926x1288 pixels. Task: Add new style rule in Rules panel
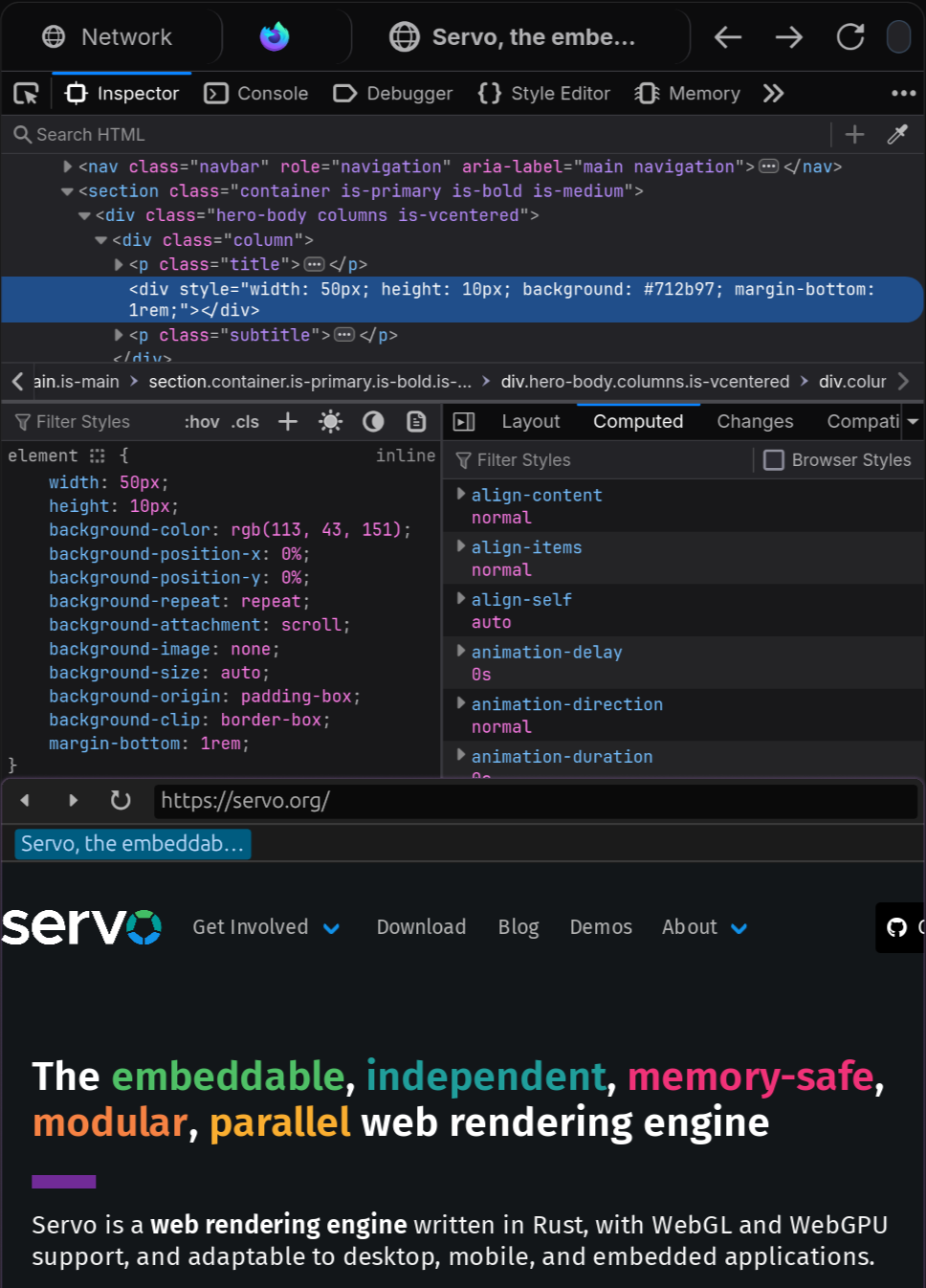coord(288,422)
